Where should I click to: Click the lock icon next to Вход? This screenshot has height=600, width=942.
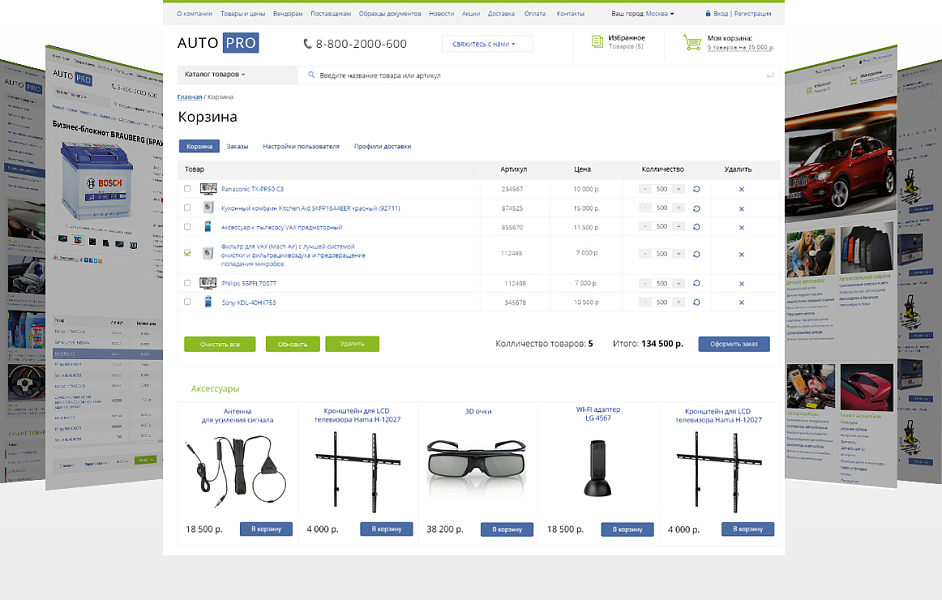point(709,14)
